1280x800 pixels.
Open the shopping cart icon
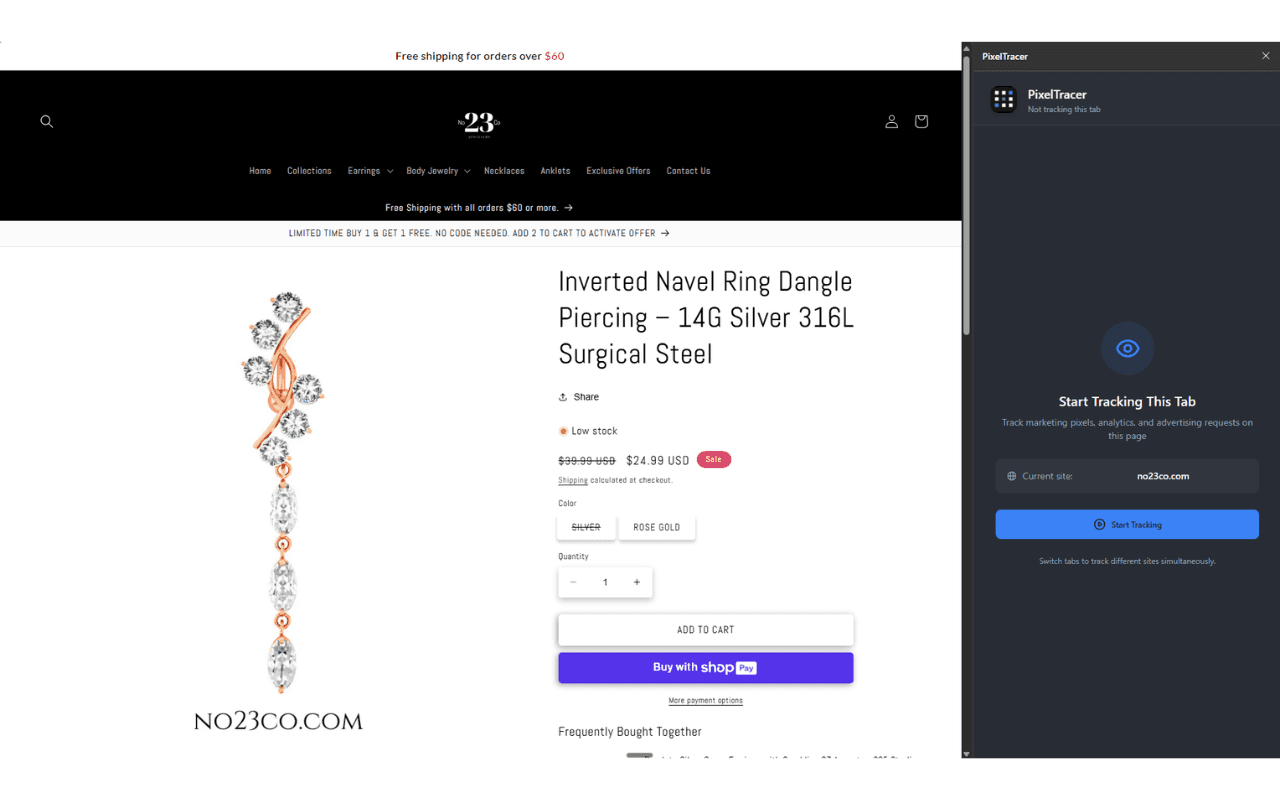[x=921, y=121]
